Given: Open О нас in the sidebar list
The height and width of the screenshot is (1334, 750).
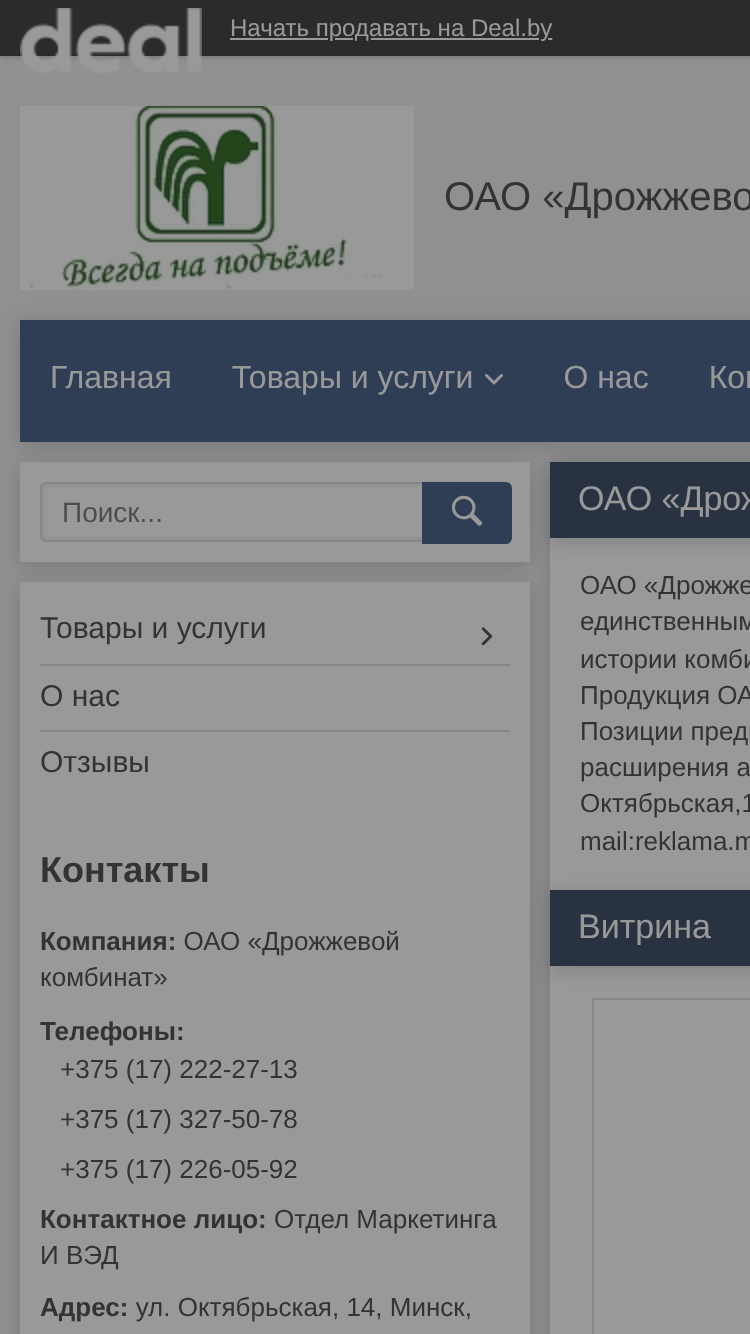Looking at the screenshot, I should pos(80,696).
